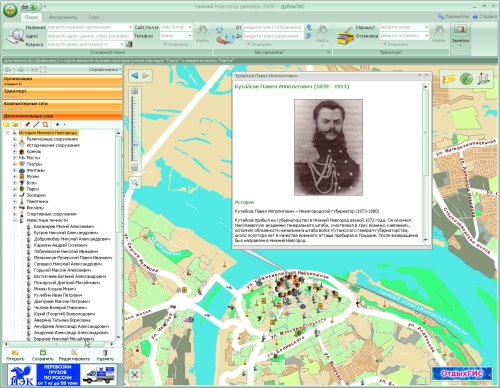Select the polygon area drawing tool

tap(45, 125)
